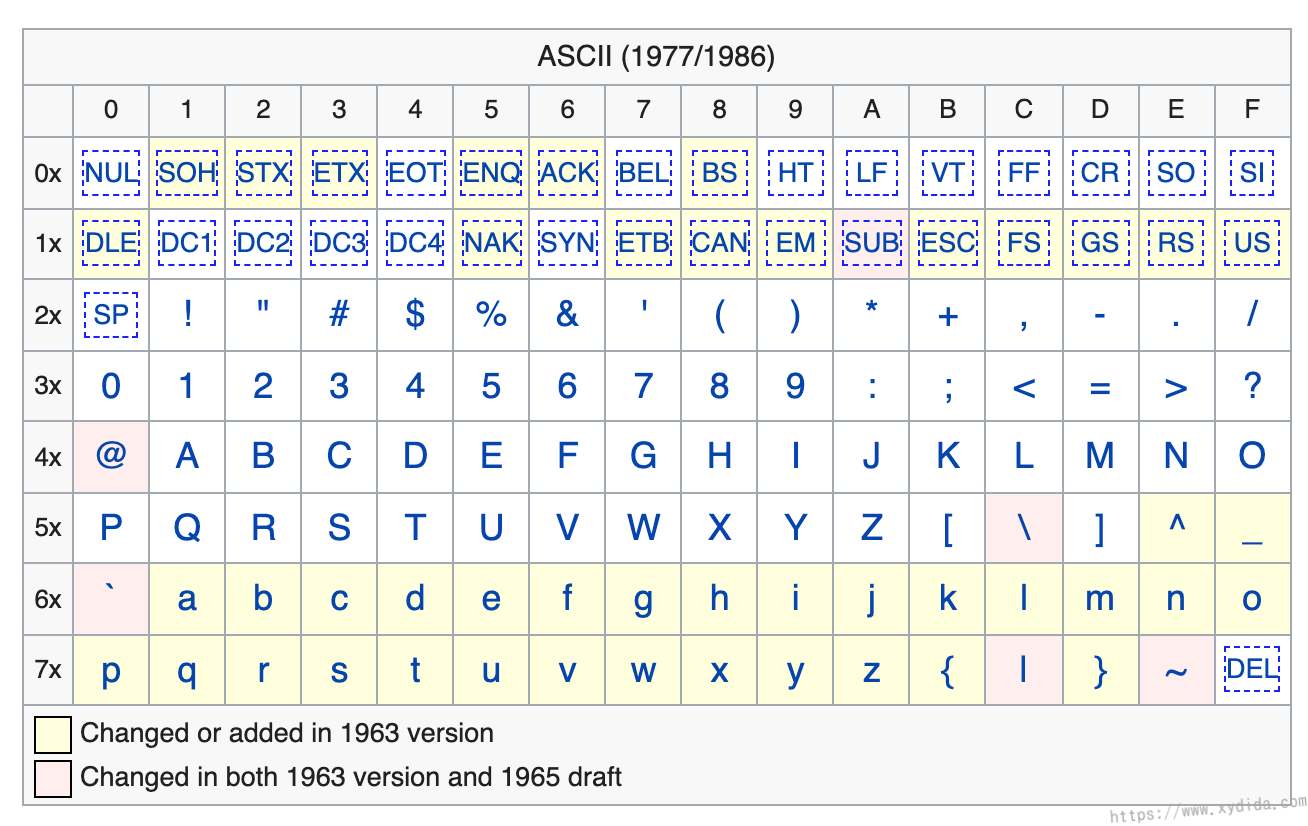Select the left curly brace { cell
Image resolution: width=1308 pixels, height=826 pixels.
coord(947,670)
